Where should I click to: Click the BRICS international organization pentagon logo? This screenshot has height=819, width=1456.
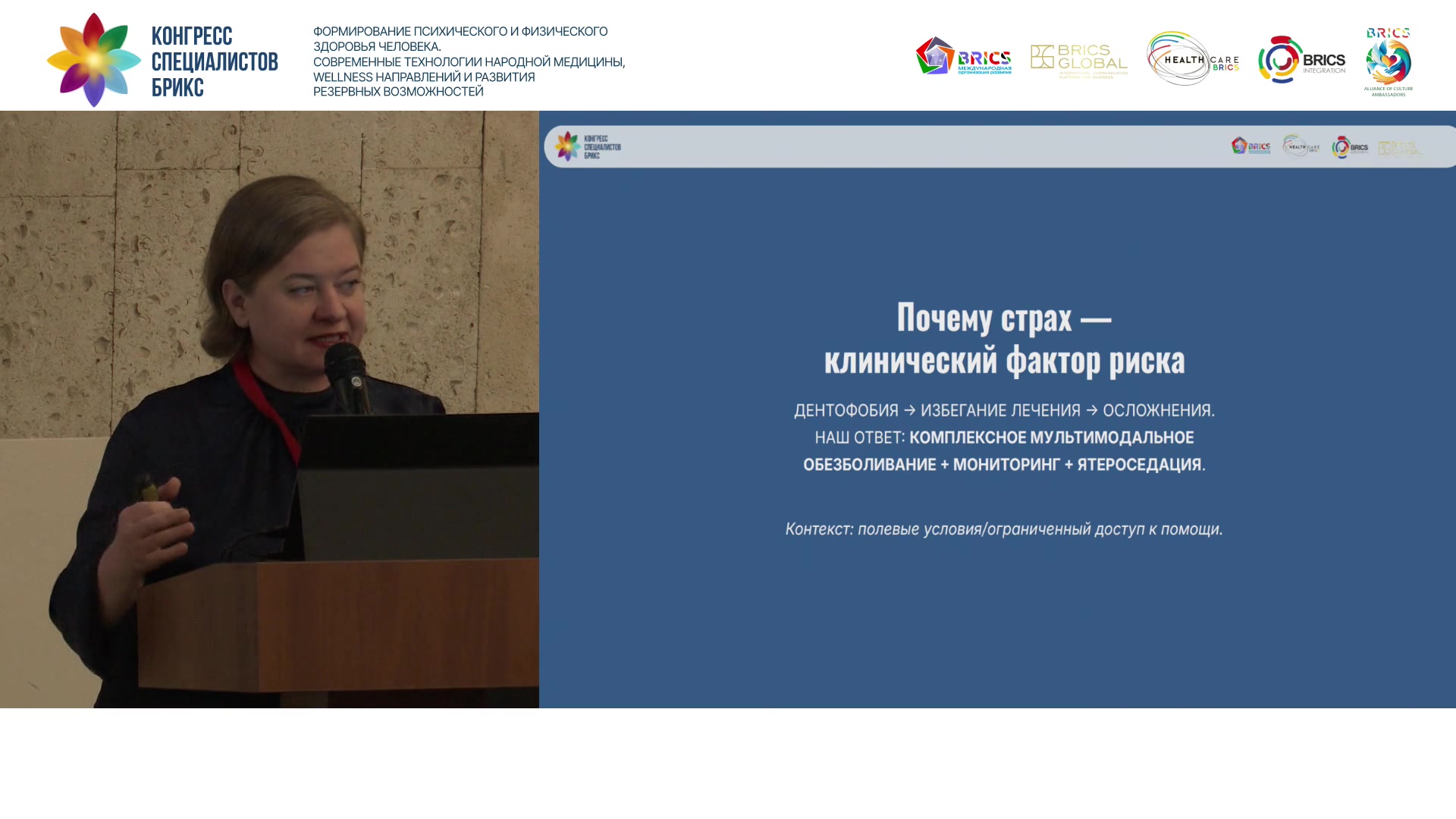pyautogui.click(x=963, y=55)
